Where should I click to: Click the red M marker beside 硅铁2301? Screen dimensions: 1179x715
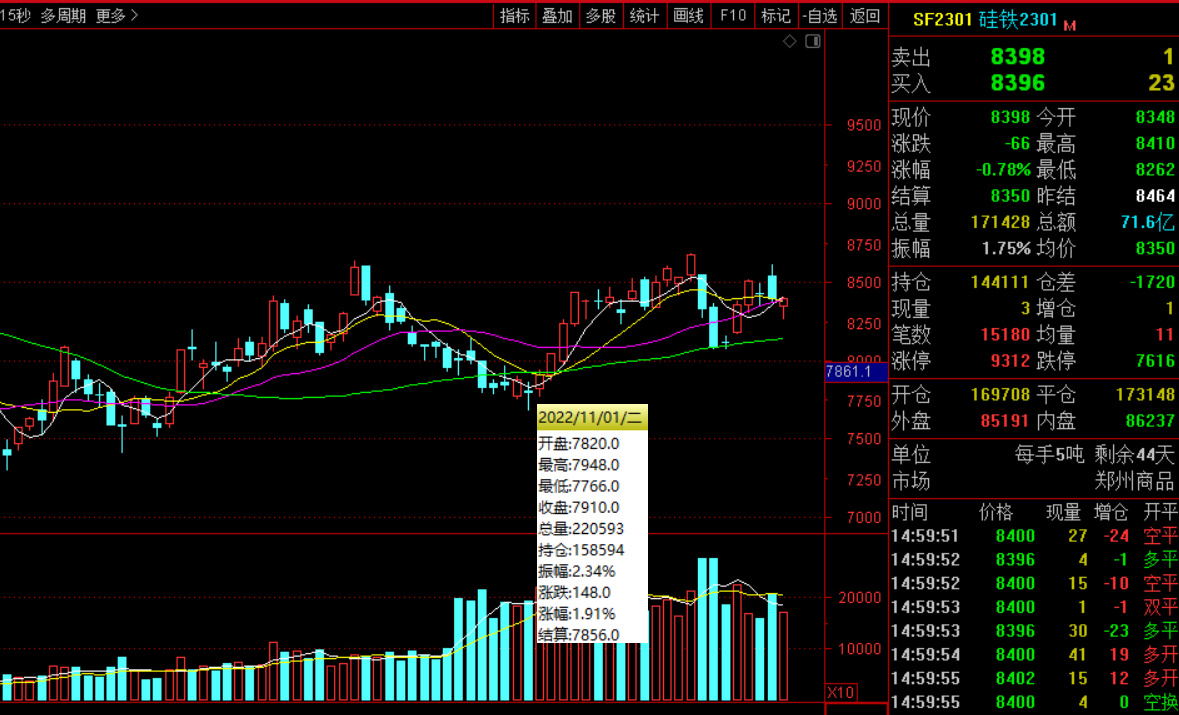[x=1070, y=24]
